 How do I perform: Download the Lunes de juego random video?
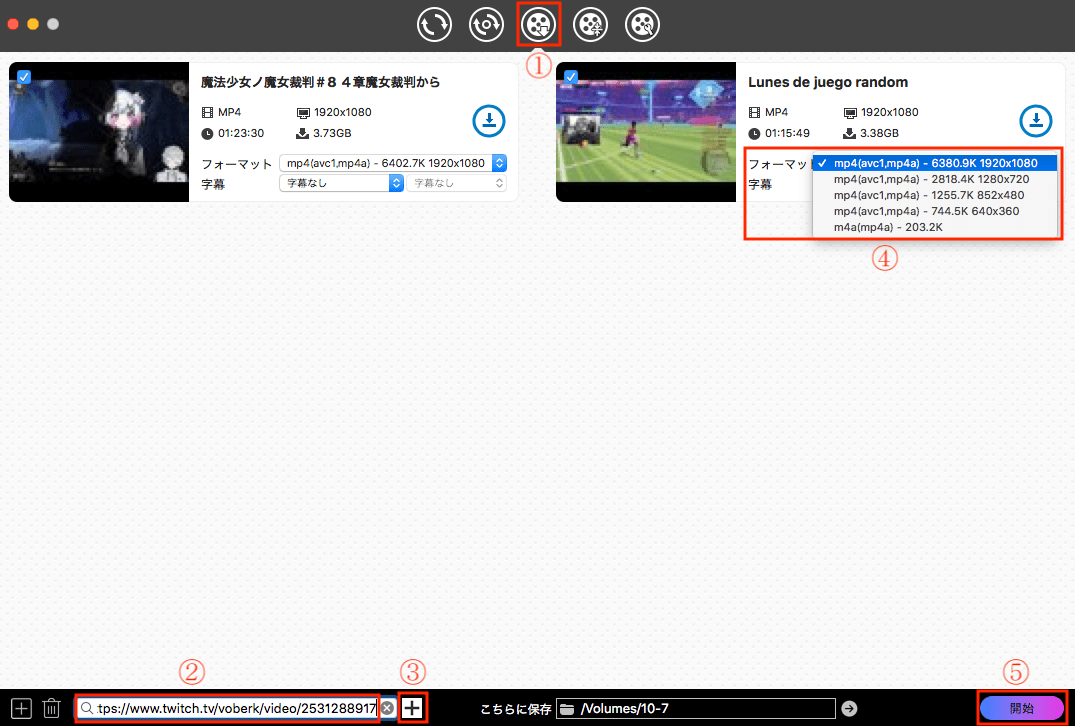(x=1036, y=122)
